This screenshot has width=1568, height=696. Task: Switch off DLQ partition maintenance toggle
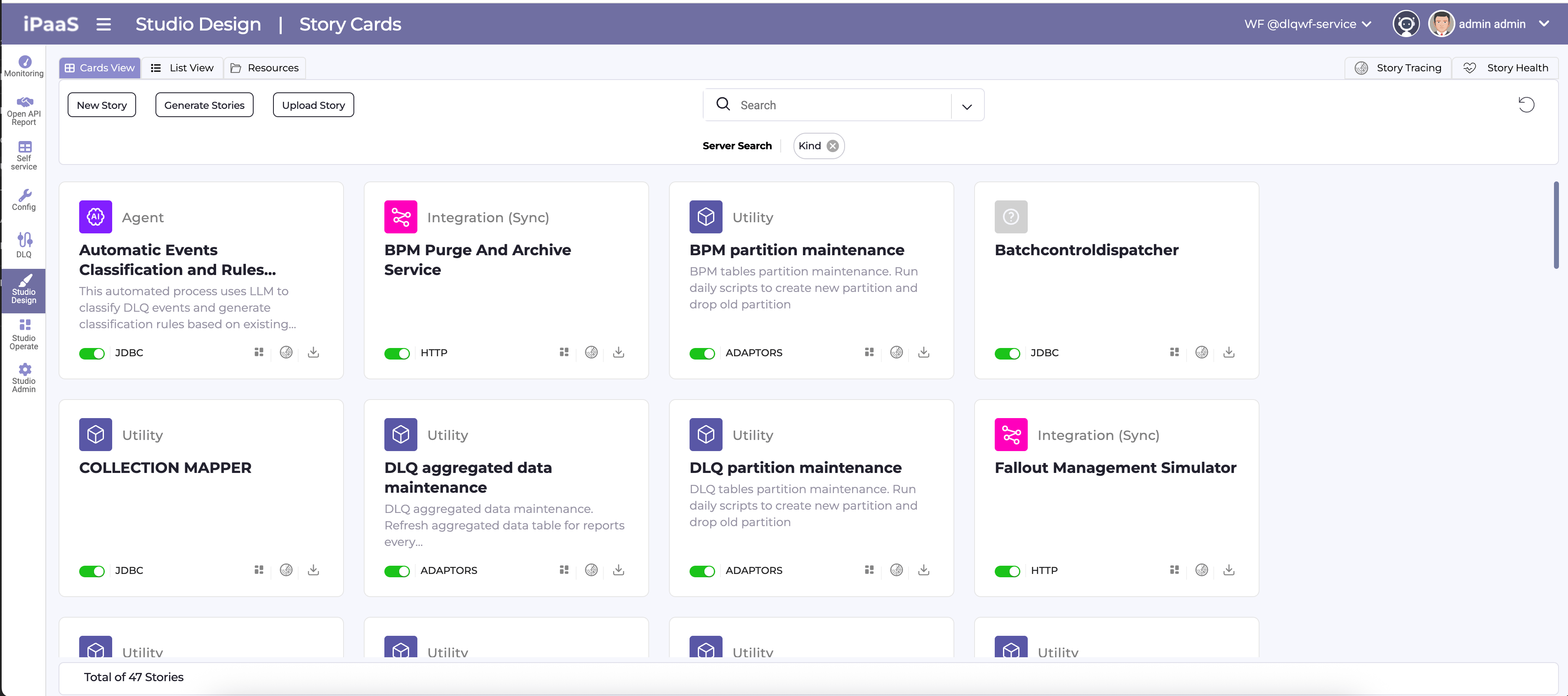[702, 571]
